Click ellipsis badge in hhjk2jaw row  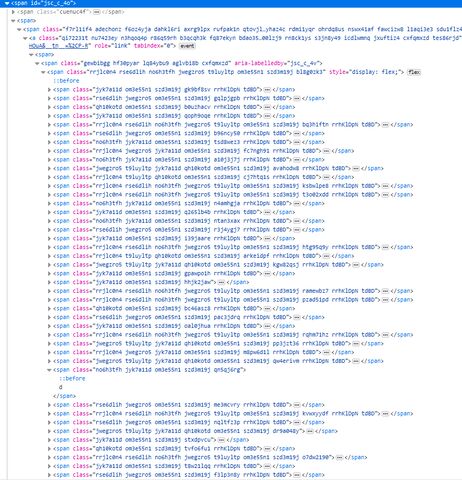(221, 282)
